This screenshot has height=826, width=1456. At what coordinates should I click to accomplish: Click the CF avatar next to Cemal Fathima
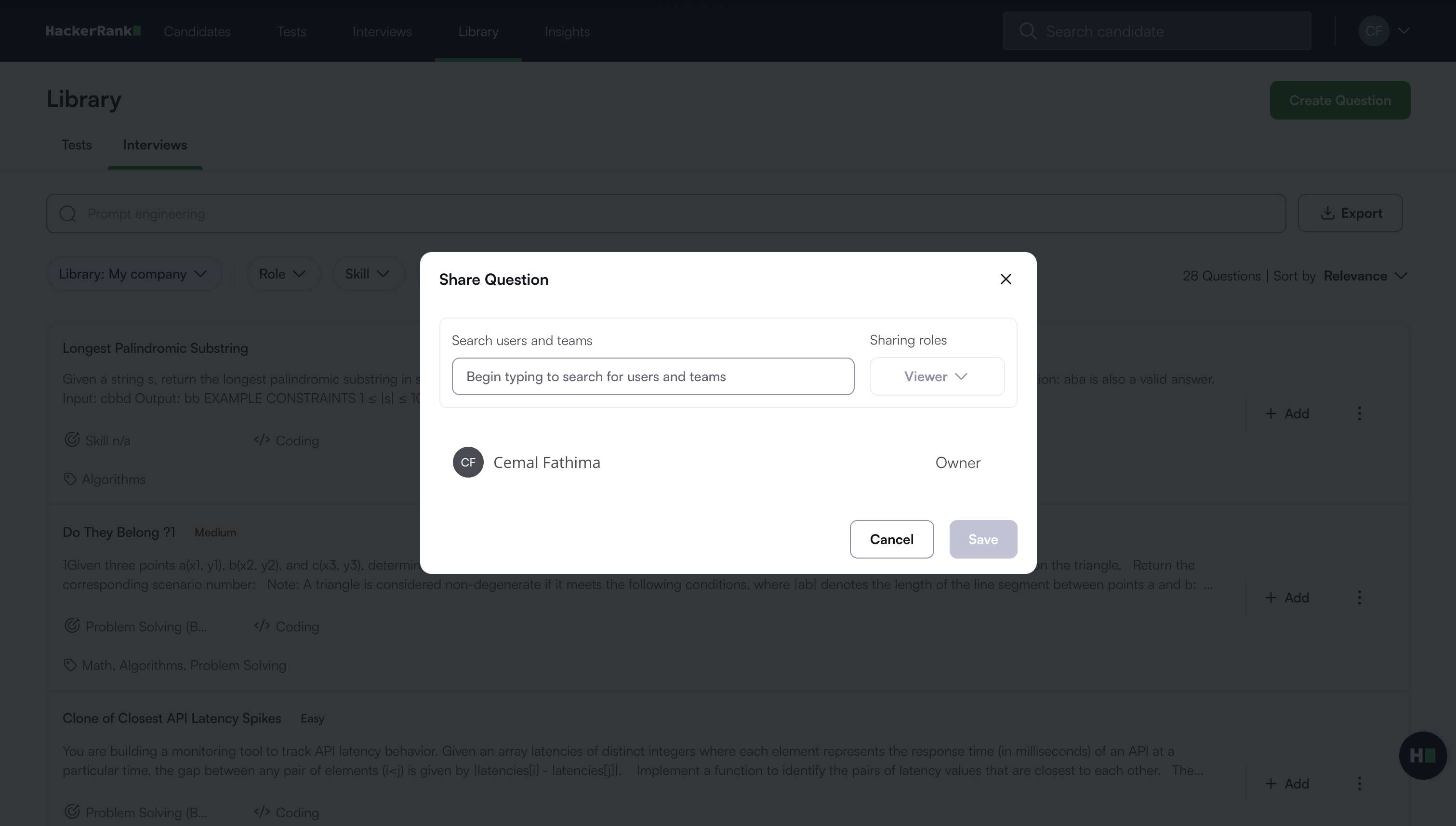click(468, 462)
